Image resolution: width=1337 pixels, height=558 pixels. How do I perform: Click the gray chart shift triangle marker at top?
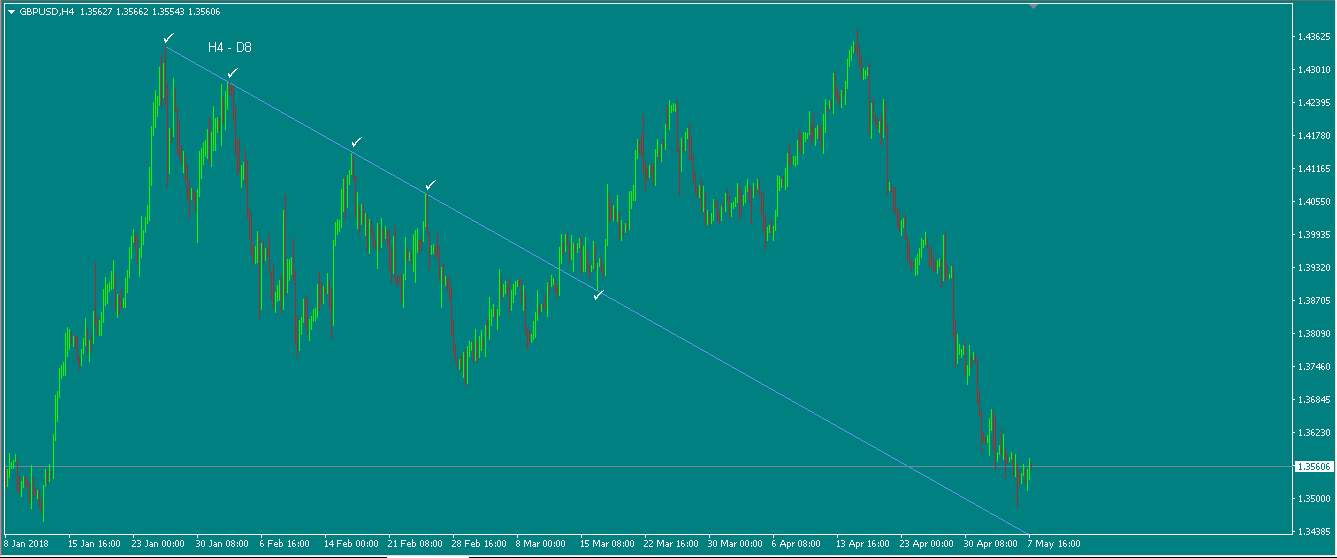[1034, 6]
